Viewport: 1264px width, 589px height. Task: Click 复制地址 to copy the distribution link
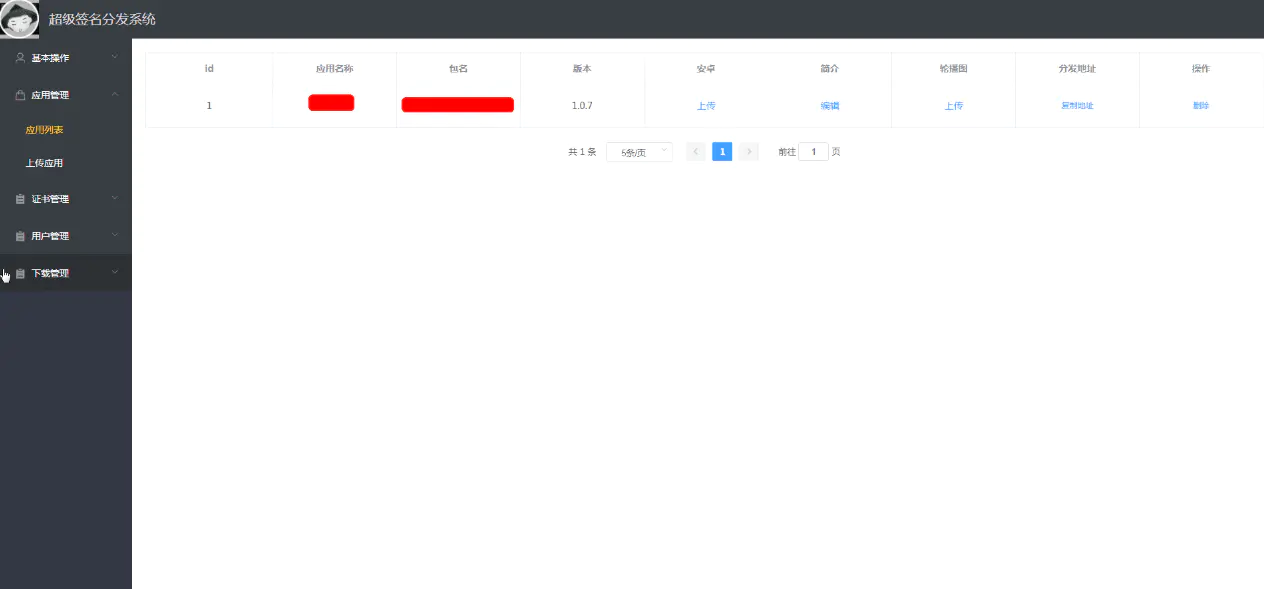(x=1077, y=104)
